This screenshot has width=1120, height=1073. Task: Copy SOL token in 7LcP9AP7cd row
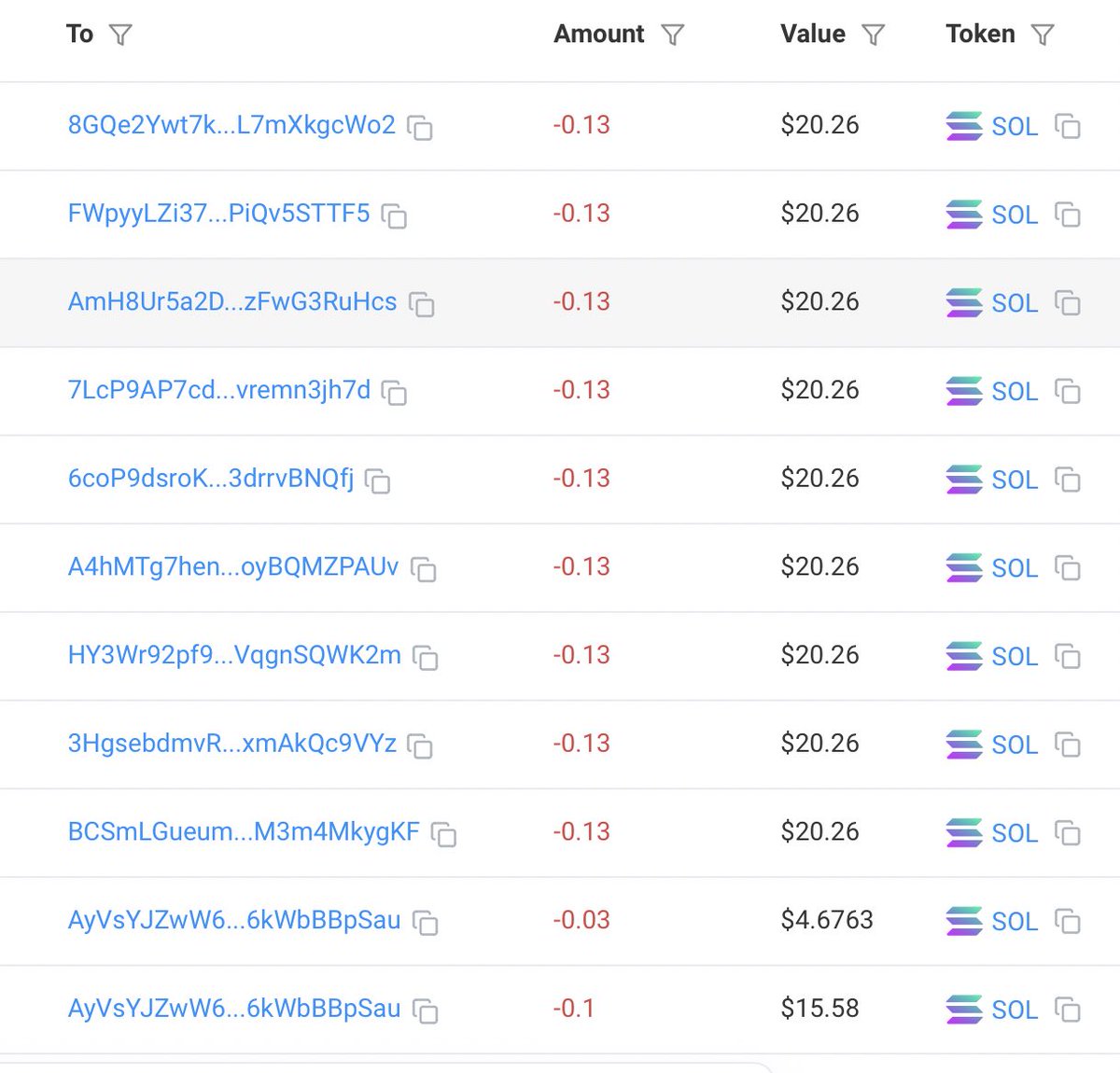(1068, 391)
